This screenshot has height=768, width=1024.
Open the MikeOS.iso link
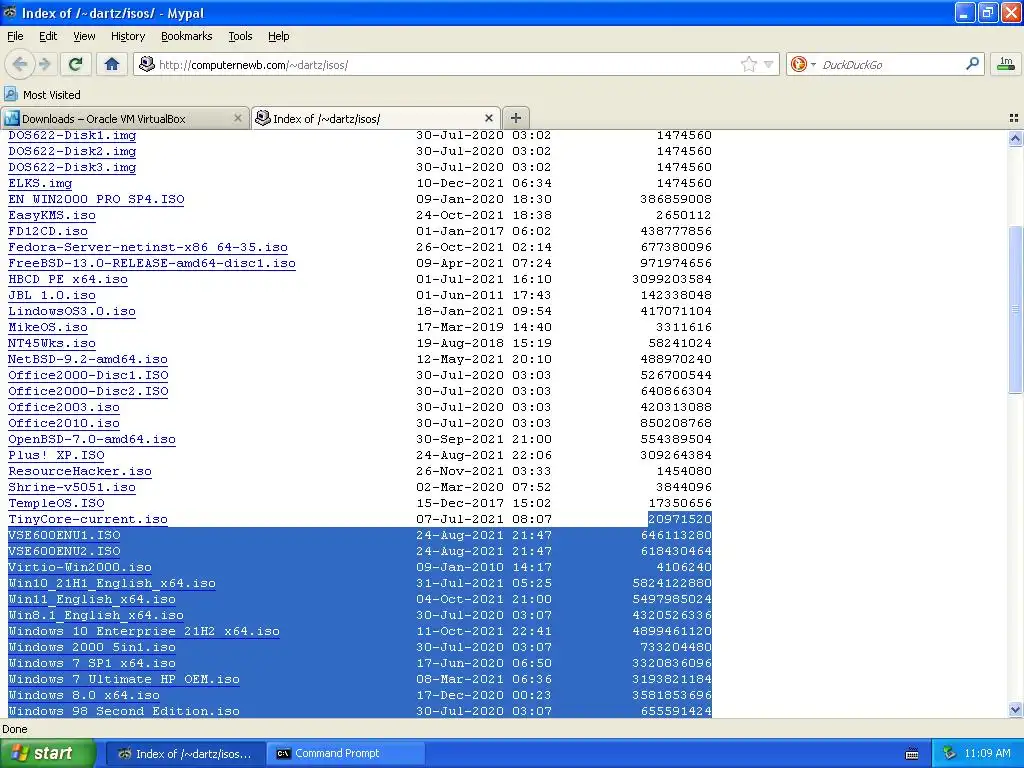48,327
